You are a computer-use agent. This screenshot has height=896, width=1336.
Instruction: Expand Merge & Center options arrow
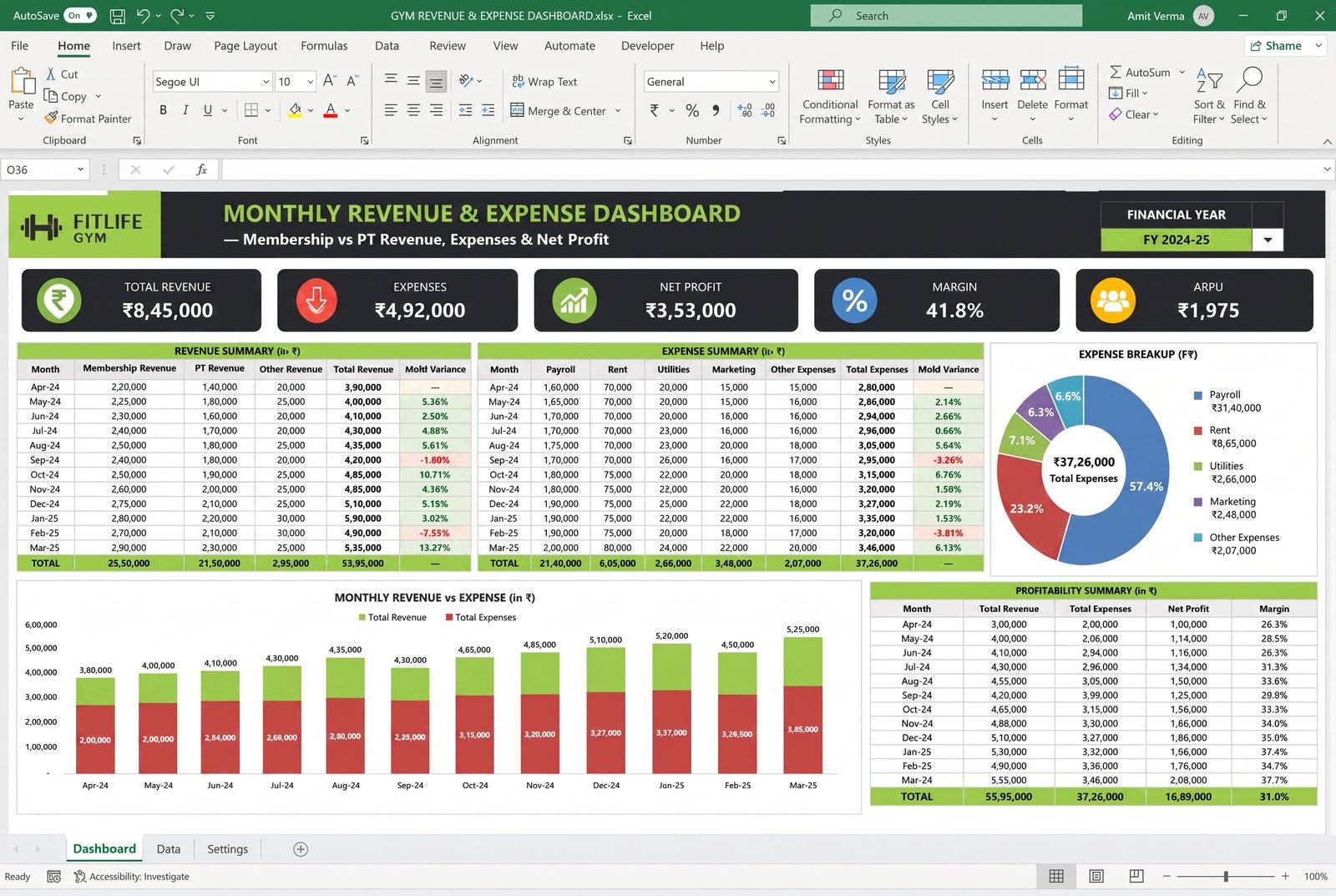tap(618, 110)
